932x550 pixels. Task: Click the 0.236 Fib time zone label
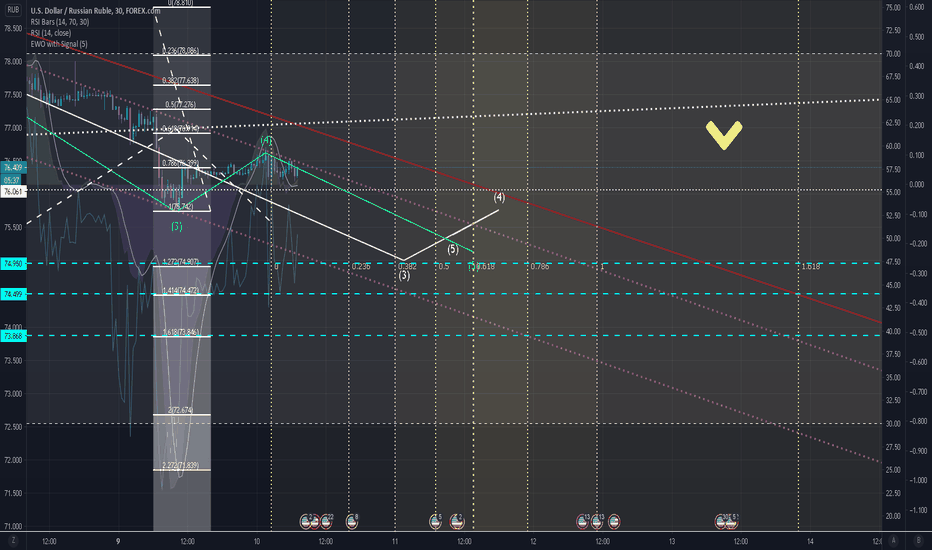point(361,266)
